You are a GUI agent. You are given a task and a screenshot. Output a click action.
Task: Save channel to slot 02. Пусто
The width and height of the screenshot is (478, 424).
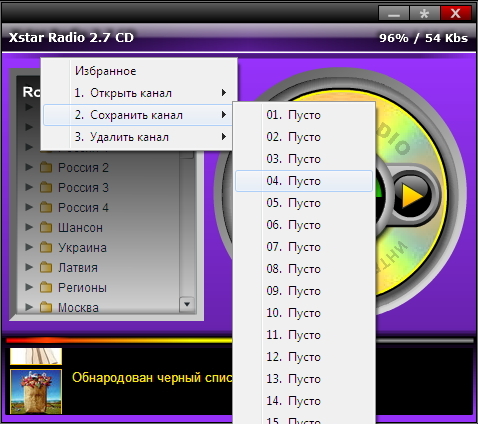[x=304, y=137]
